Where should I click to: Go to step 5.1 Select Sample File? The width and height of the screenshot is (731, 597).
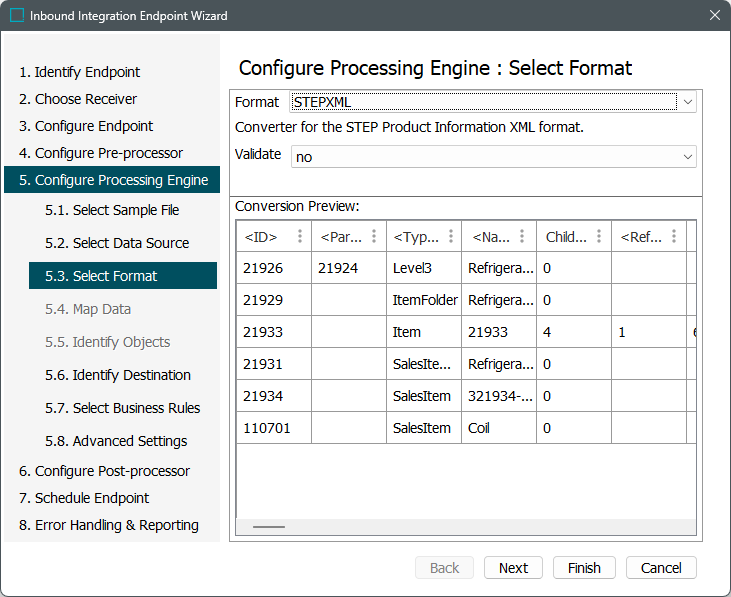tap(112, 210)
